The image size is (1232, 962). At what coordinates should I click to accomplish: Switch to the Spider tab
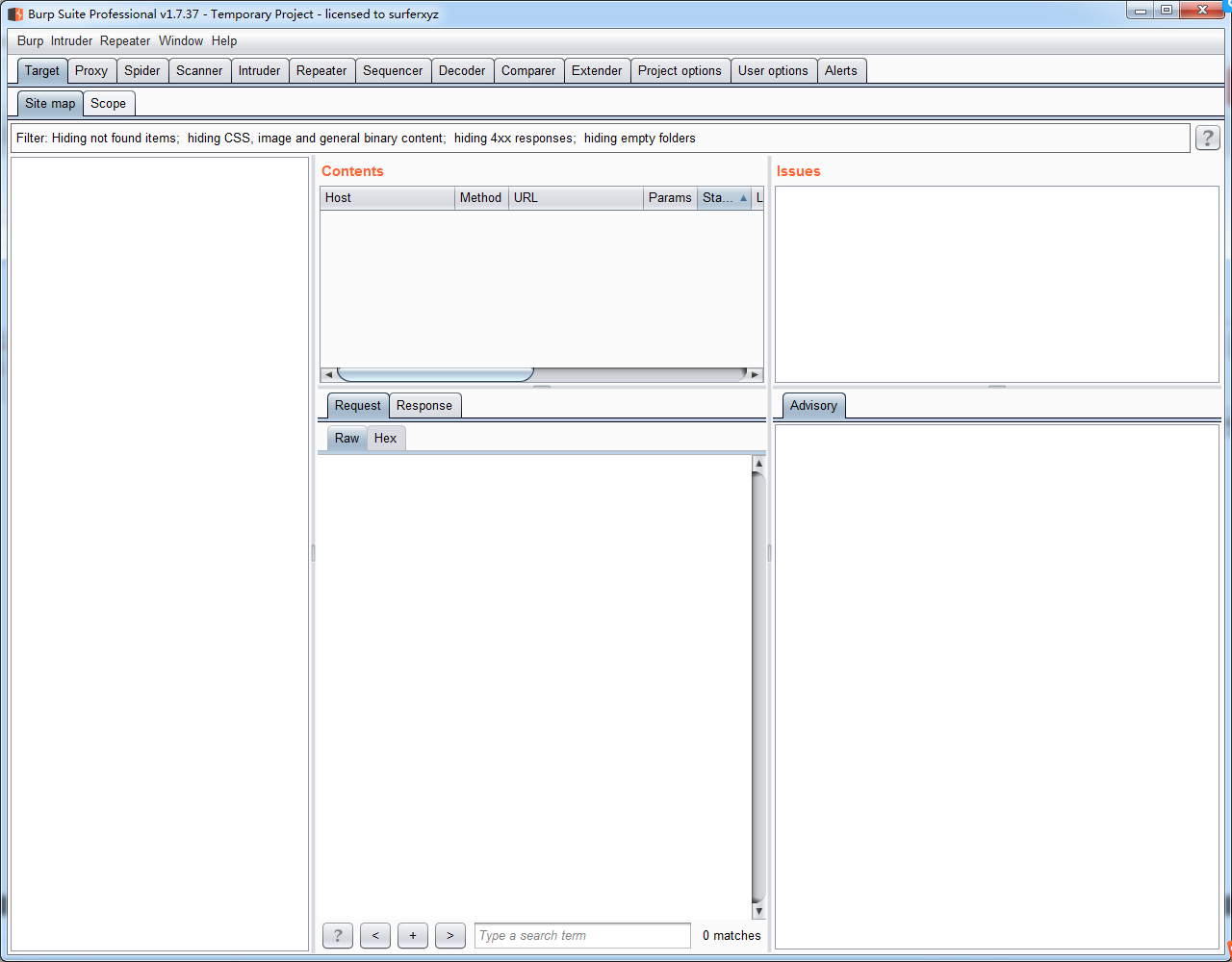(x=142, y=71)
